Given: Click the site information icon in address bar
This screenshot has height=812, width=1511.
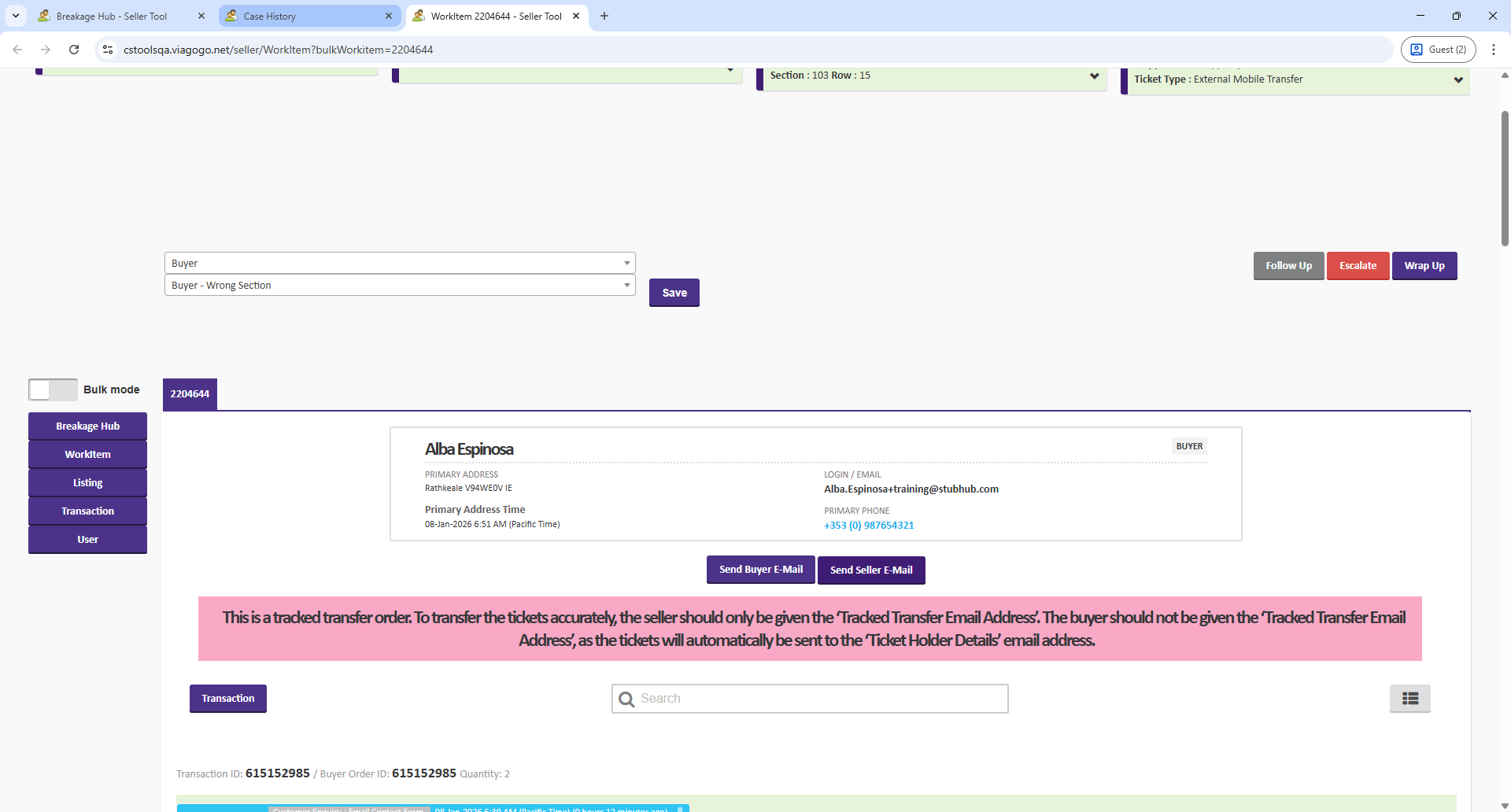Looking at the screenshot, I should (x=108, y=50).
